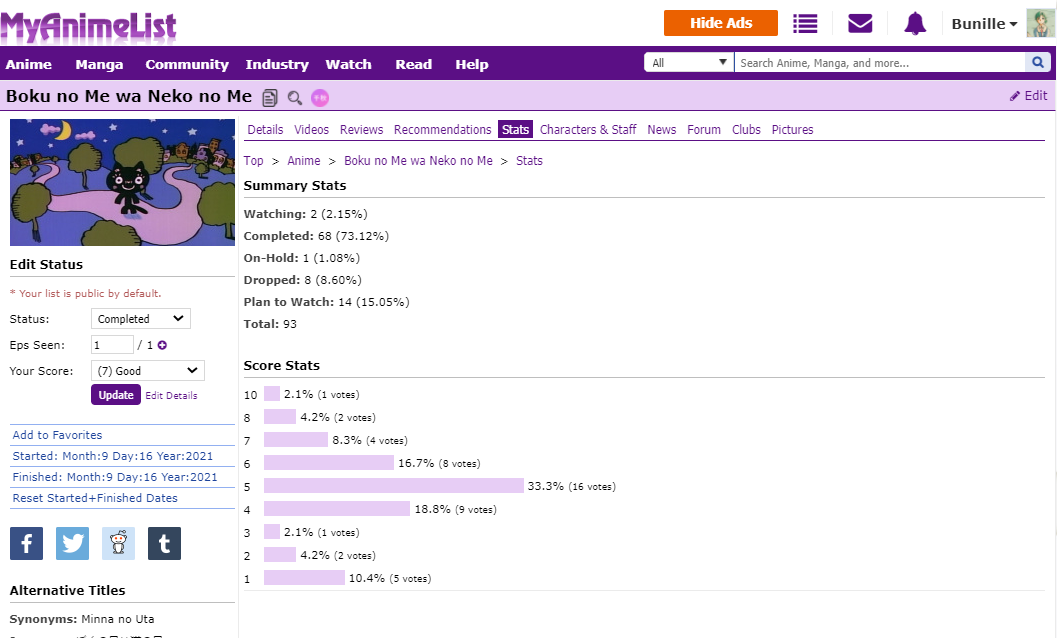Open notifications bell icon
This screenshot has height=638, width=1057.
click(x=914, y=23)
